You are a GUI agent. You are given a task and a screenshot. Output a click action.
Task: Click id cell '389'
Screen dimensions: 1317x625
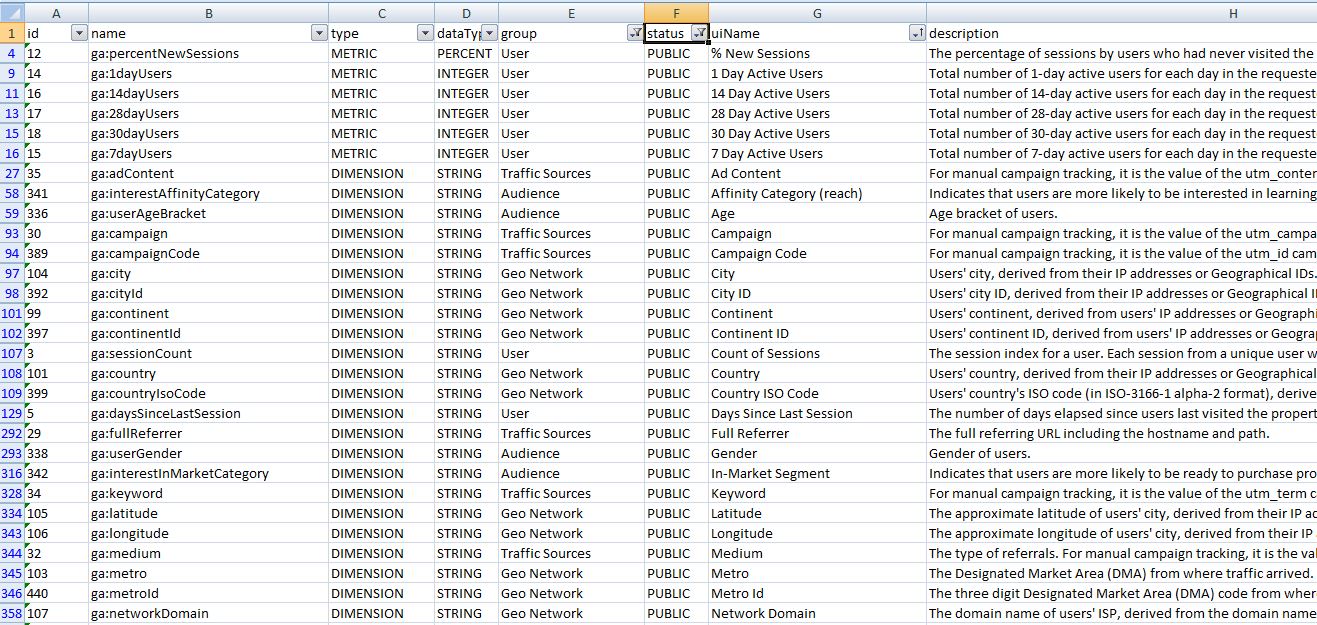pyautogui.click(x=56, y=253)
